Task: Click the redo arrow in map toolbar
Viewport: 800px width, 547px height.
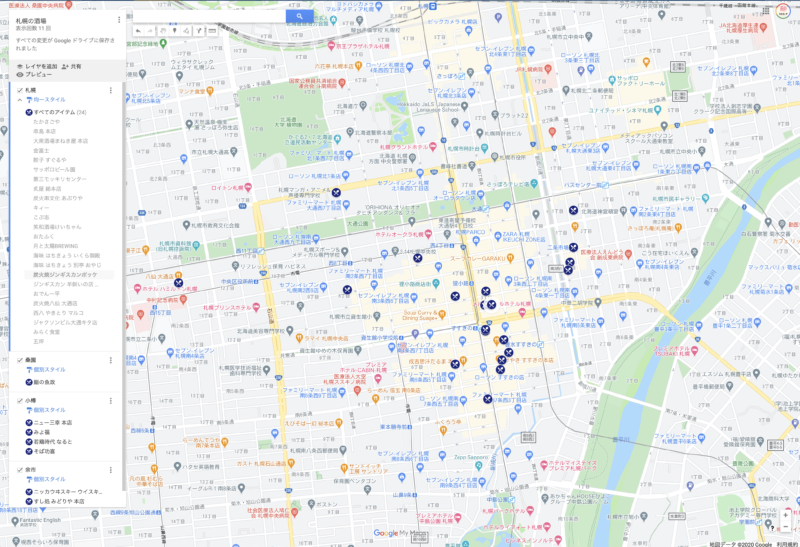Action: [150, 31]
